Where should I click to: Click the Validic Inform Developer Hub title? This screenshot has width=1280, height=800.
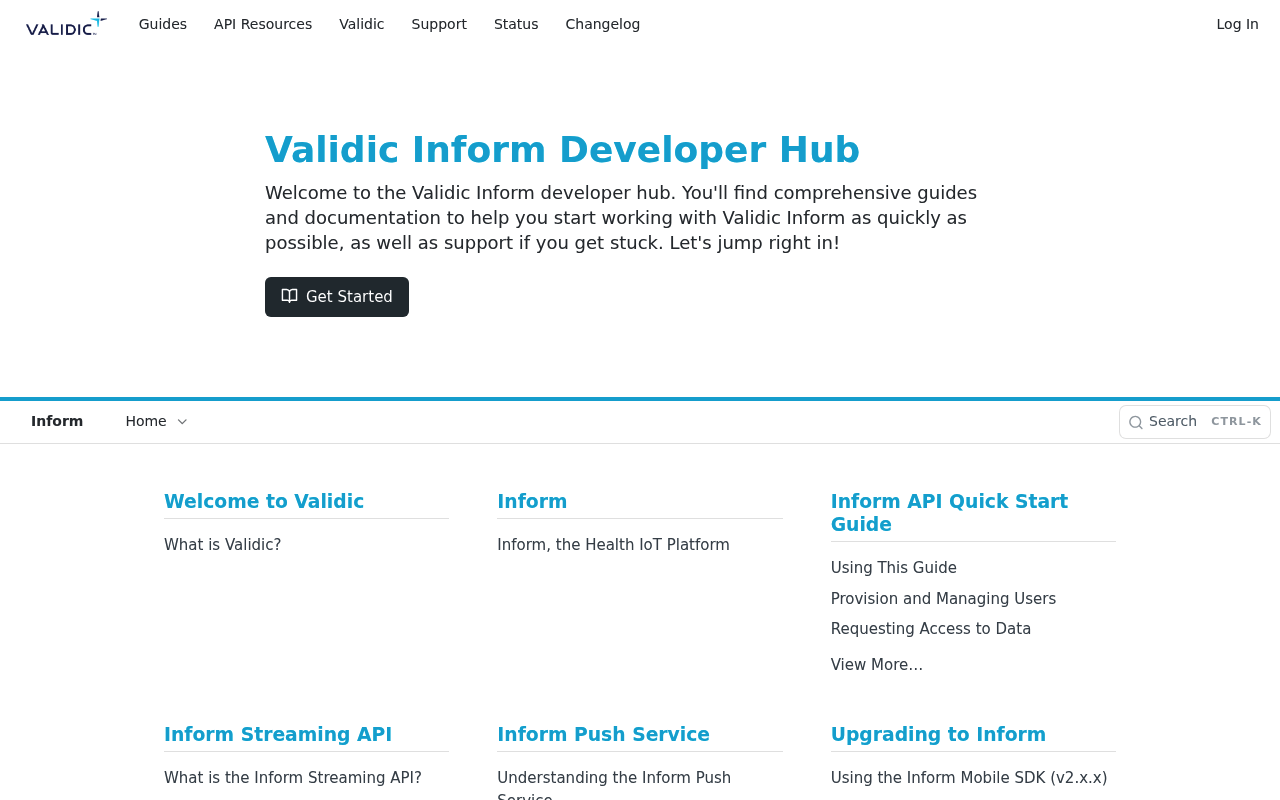(x=562, y=150)
